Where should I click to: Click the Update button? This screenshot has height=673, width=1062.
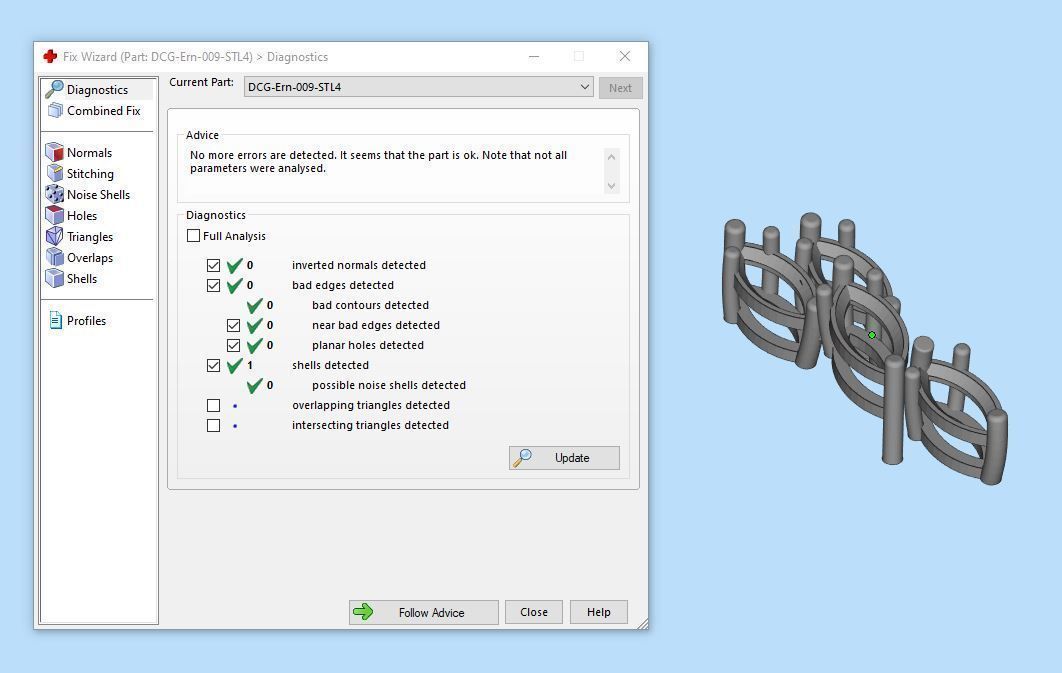pos(564,458)
